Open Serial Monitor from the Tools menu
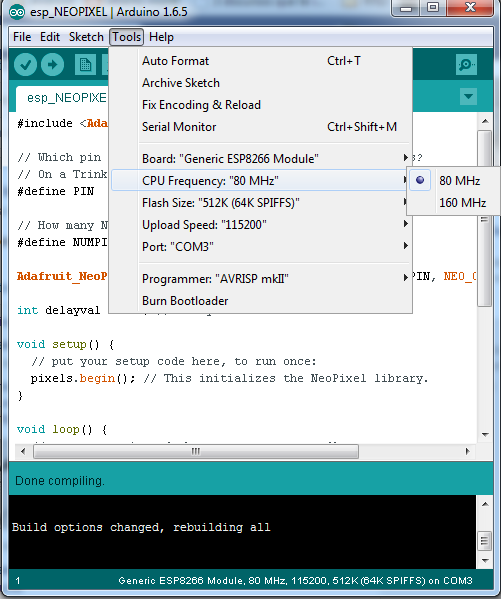 click(x=261, y=126)
